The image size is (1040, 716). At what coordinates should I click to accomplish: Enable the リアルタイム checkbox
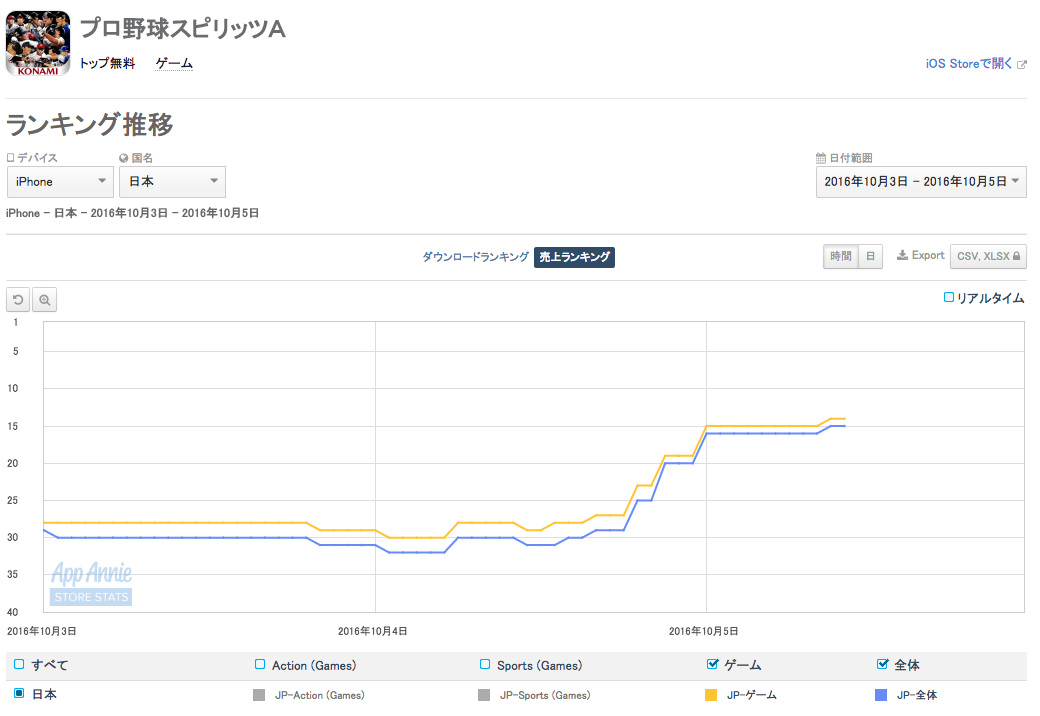(x=948, y=297)
